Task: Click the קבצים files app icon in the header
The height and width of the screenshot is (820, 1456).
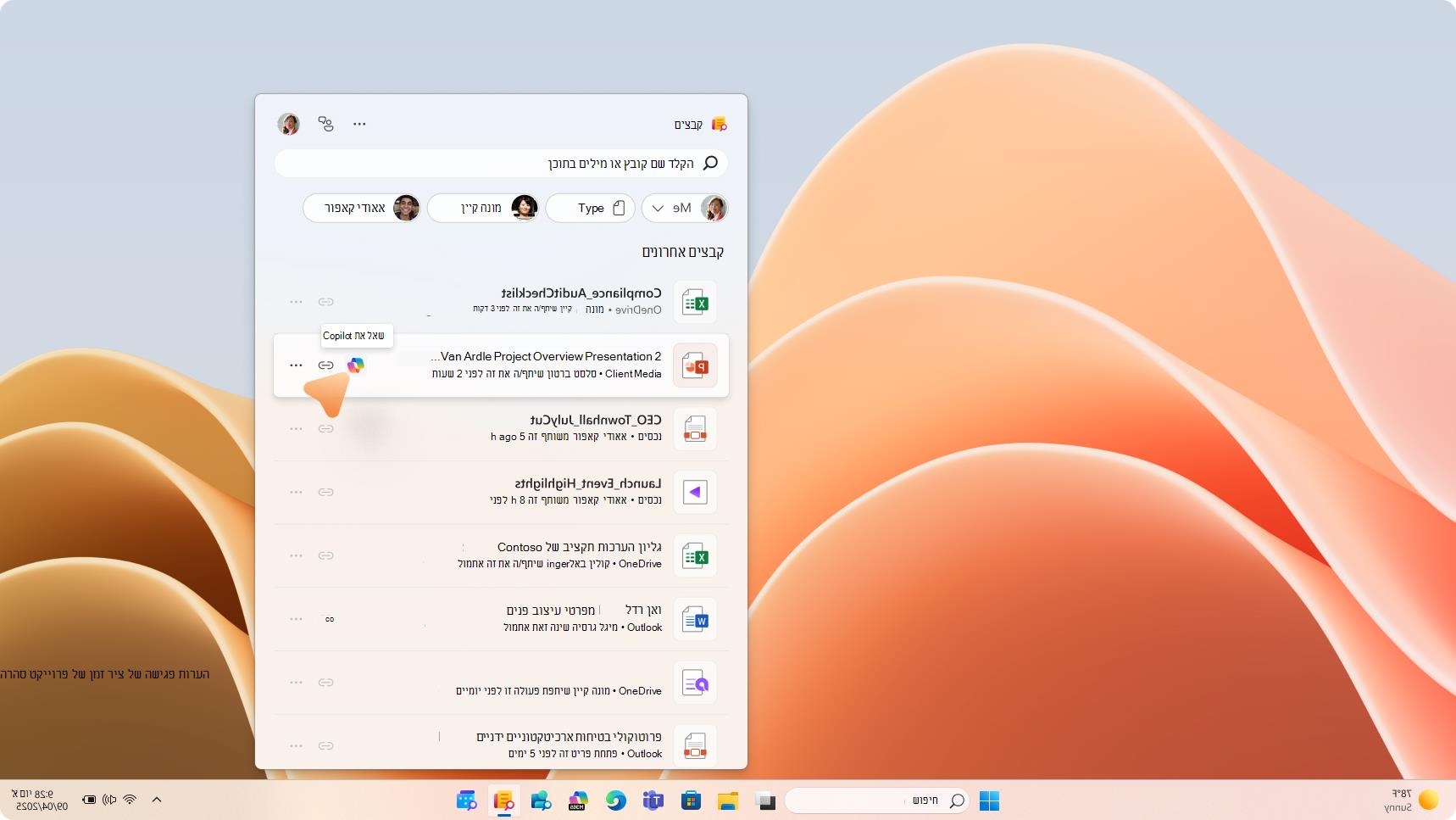Action: pos(719,124)
